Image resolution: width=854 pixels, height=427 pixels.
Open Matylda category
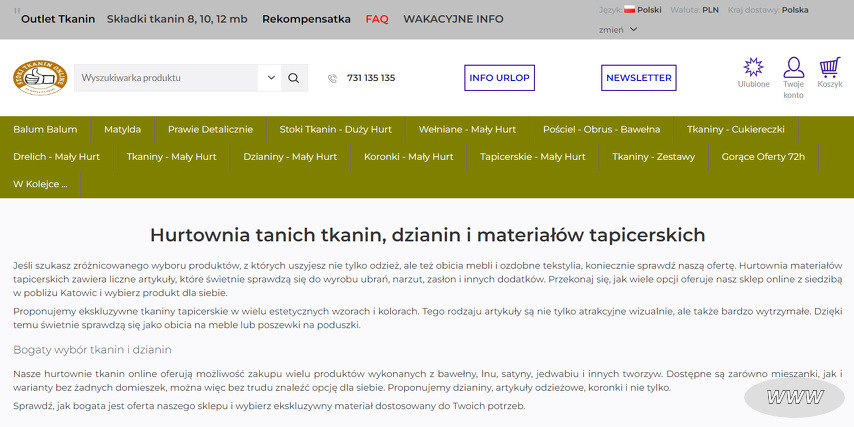point(123,130)
